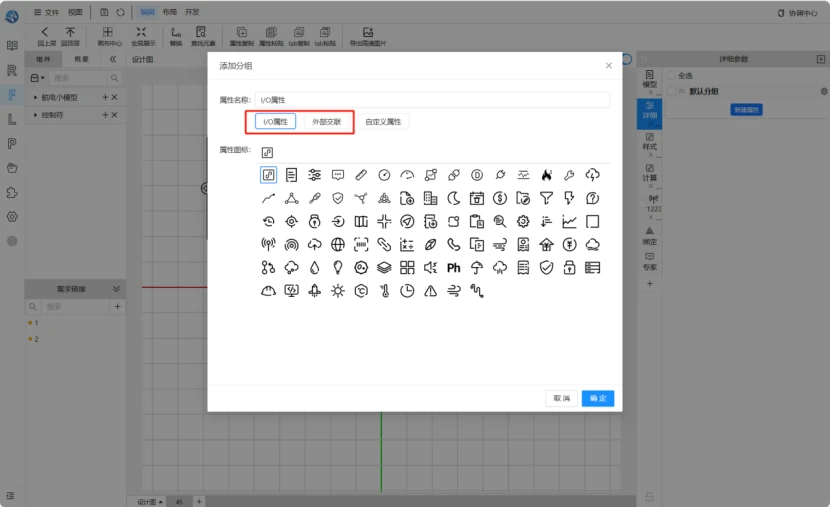
Task: Choose the thermometer icon
Action: coord(384,291)
